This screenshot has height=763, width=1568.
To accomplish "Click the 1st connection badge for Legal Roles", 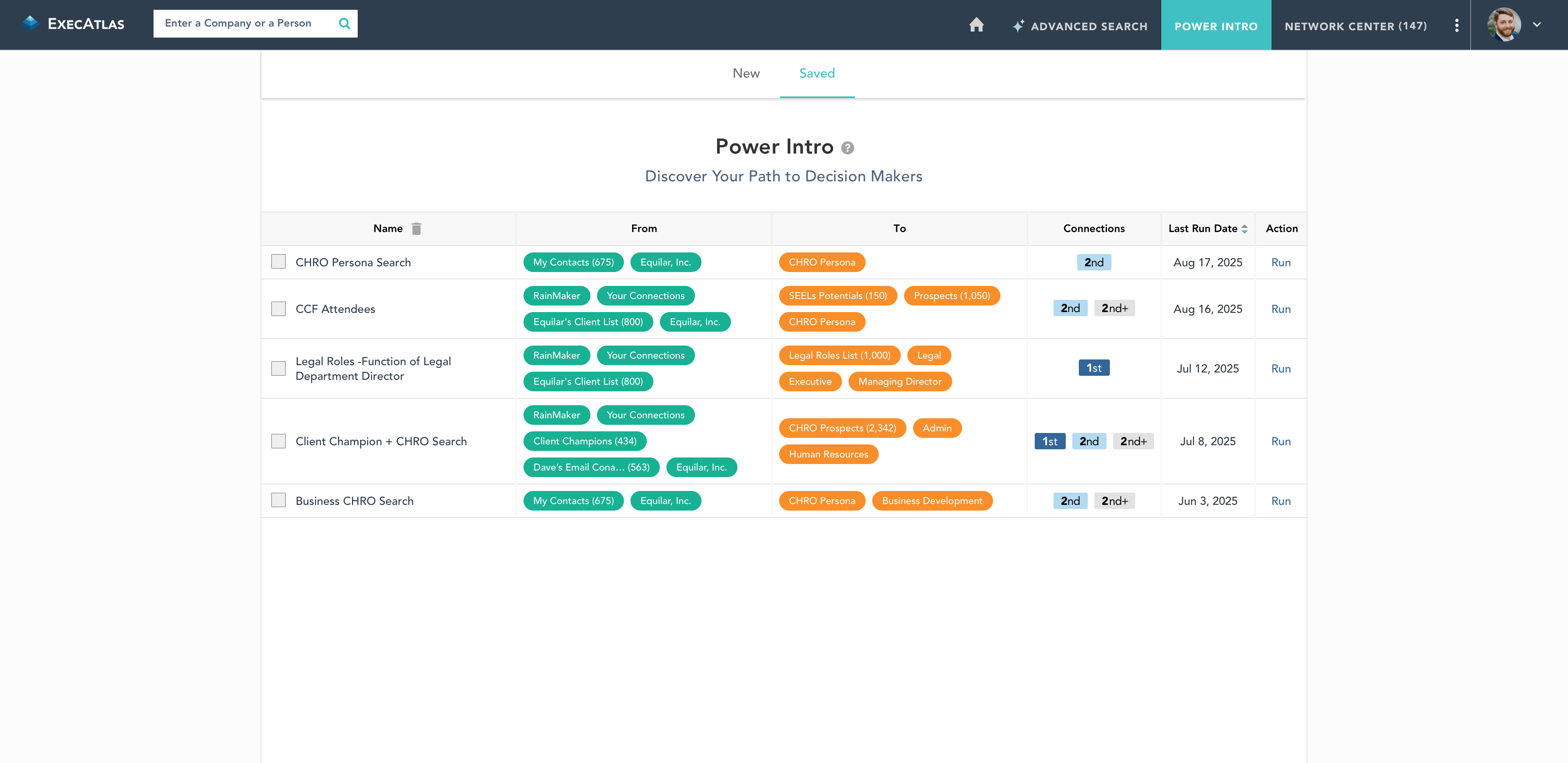I will 1094,368.
